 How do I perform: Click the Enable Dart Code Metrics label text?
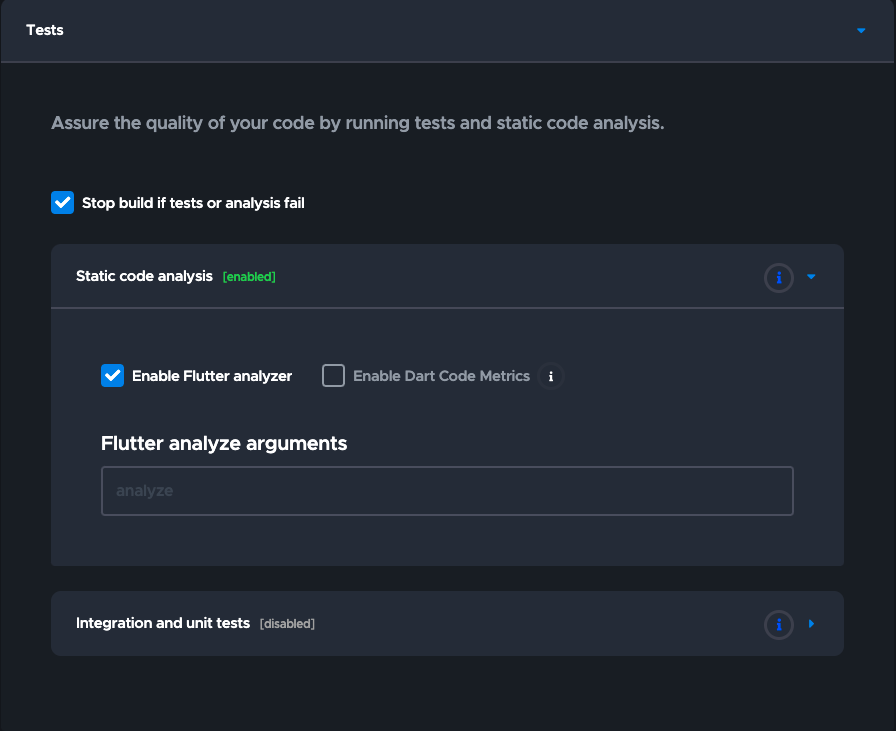click(441, 376)
